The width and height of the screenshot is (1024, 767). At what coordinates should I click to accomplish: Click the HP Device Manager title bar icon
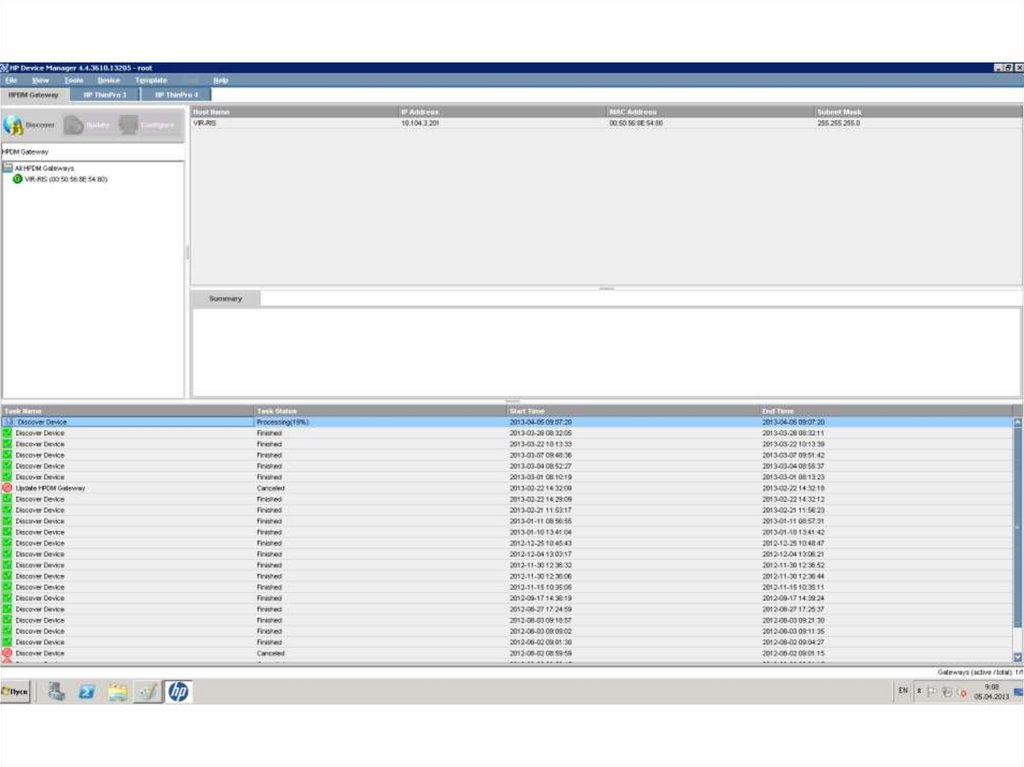[4, 68]
